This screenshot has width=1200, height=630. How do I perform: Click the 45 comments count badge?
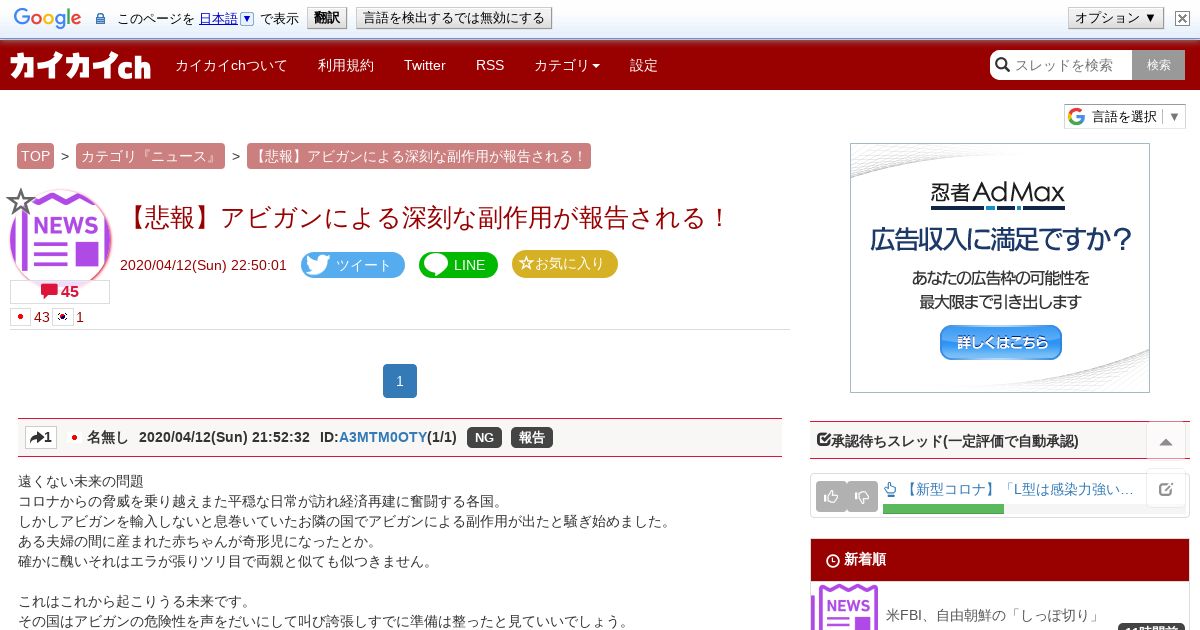[x=60, y=292]
